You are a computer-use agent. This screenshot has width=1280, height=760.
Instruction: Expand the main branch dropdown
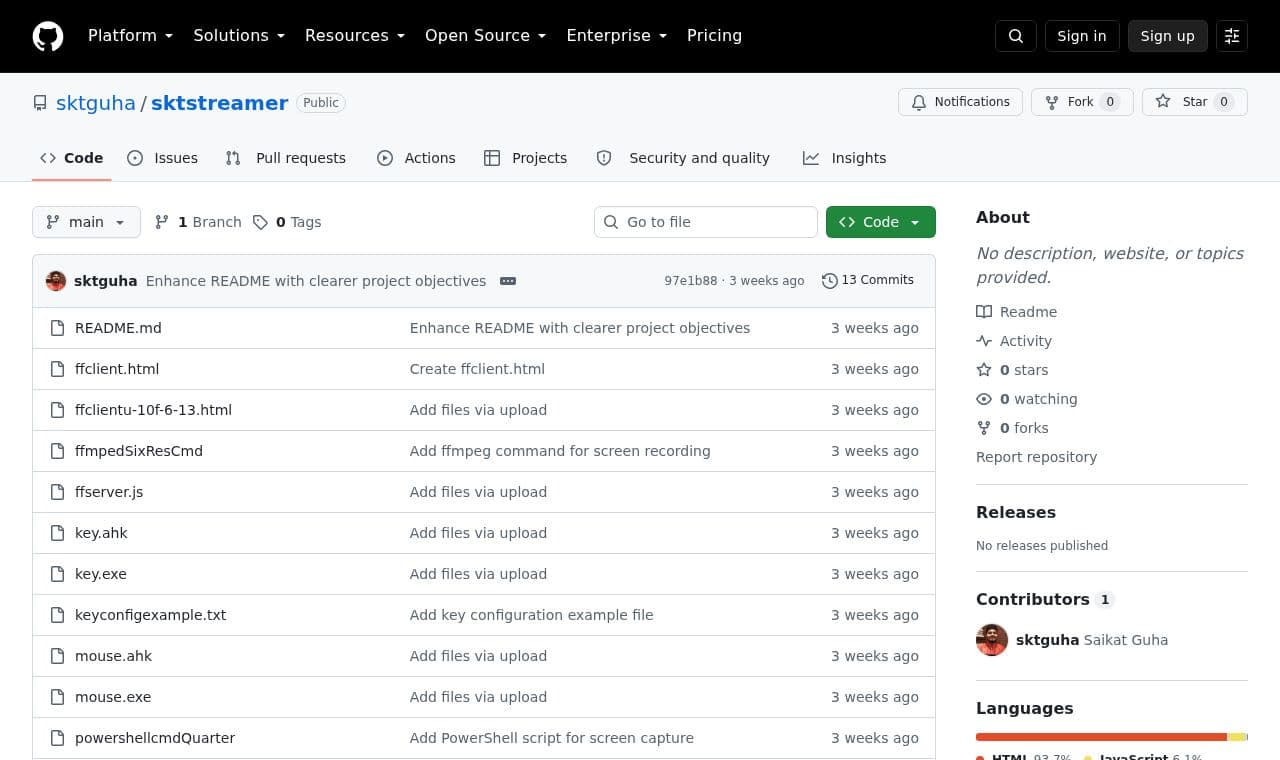coord(86,222)
